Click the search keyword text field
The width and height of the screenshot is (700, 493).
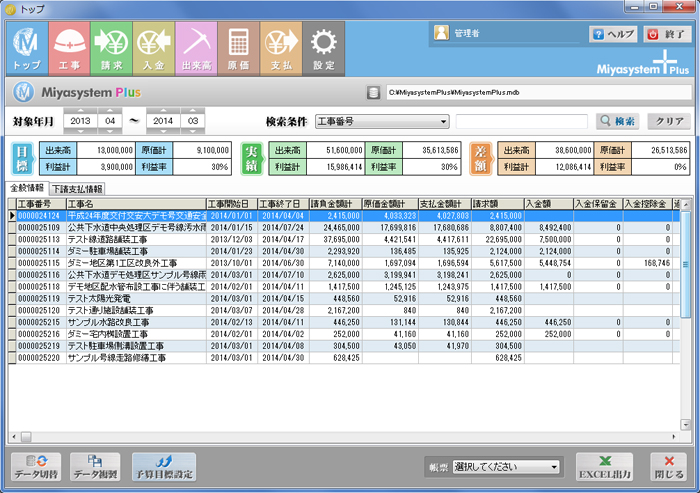tap(522, 121)
